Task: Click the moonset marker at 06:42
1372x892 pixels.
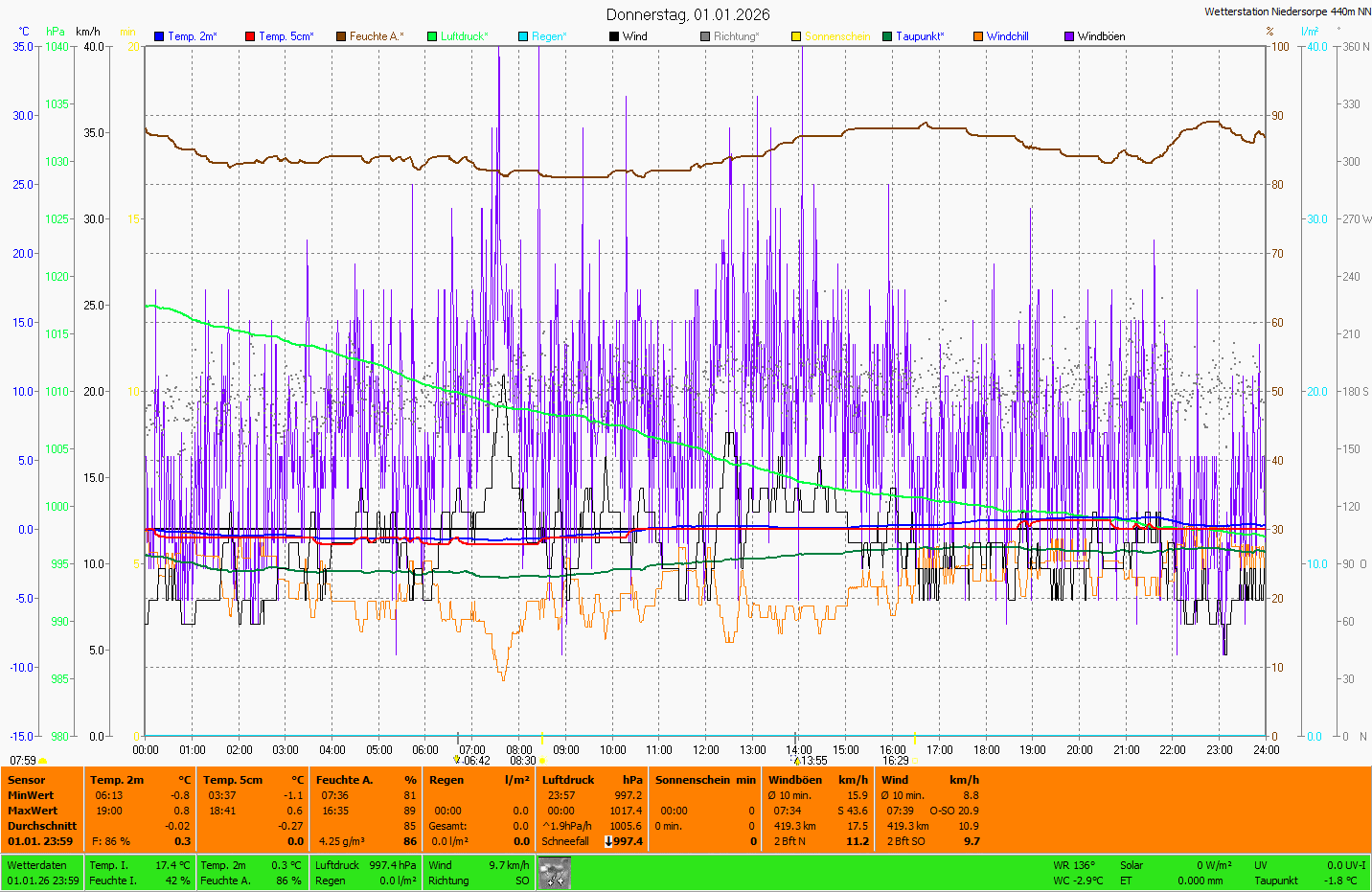Action: pos(457,761)
